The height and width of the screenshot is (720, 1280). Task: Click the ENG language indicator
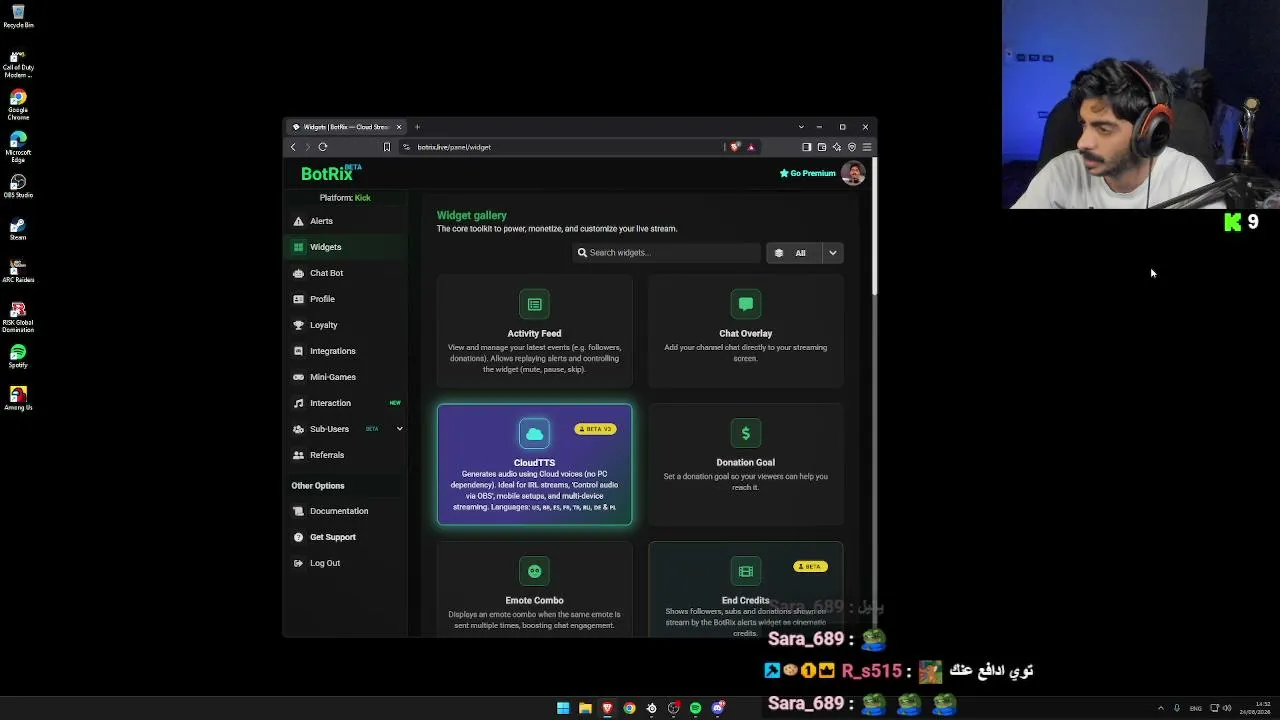[x=1195, y=708]
